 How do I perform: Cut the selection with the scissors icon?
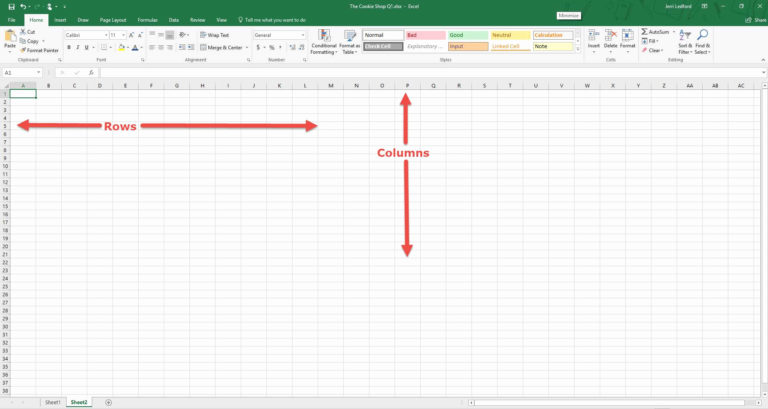pyautogui.click(x=23, y=31)
